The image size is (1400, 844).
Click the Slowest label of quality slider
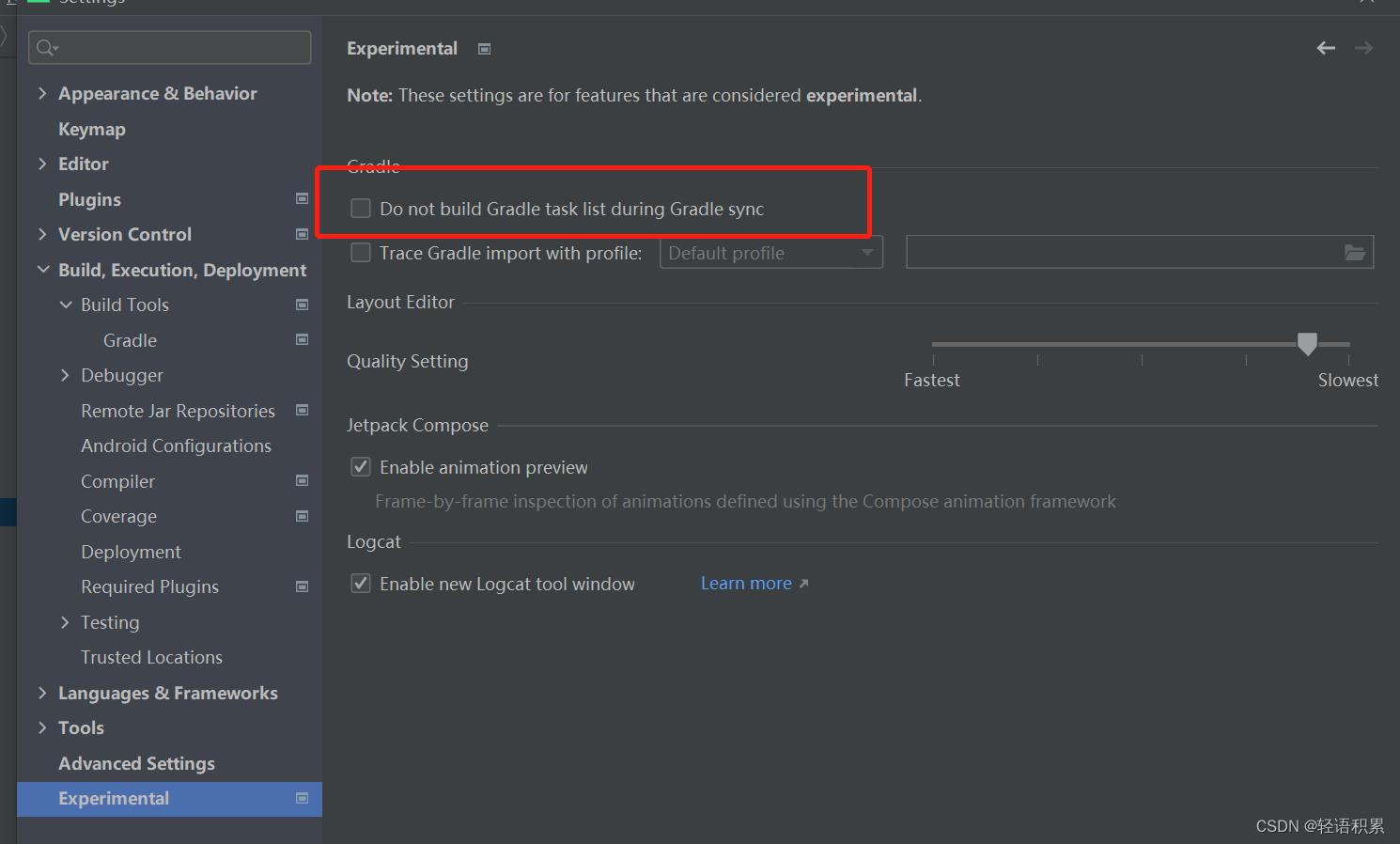(x=1348, y=380)
